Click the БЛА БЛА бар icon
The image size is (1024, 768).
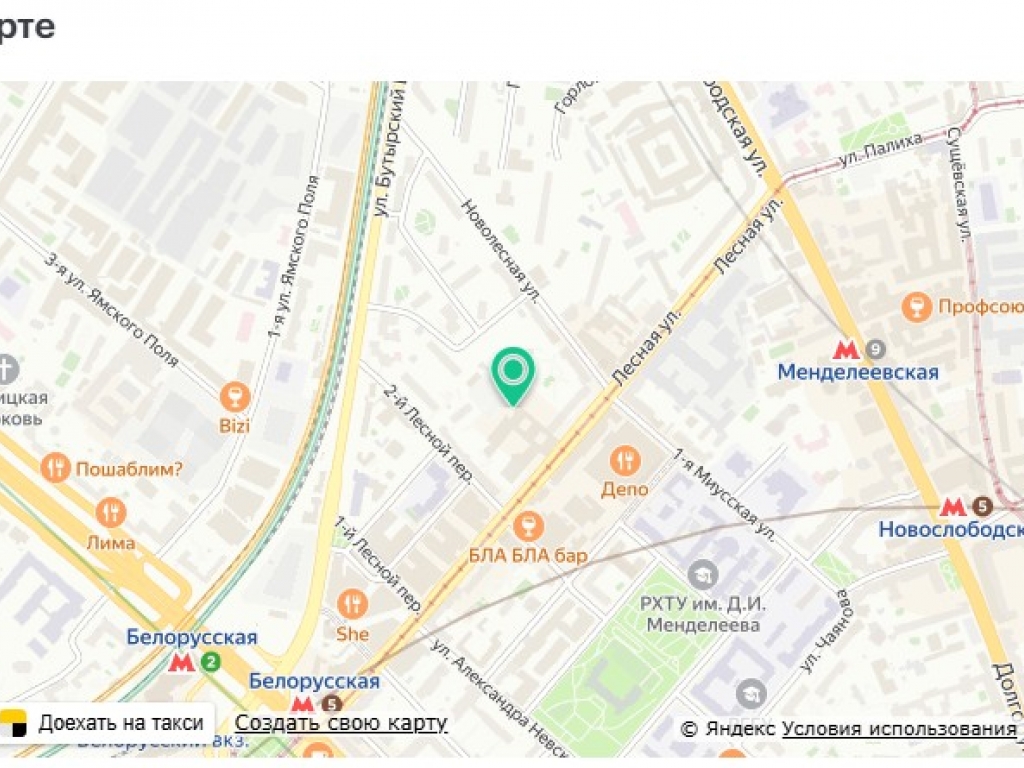528,526
